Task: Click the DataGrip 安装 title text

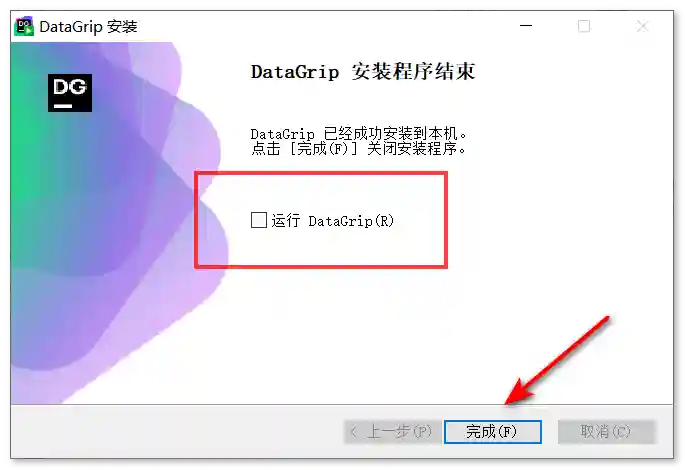Action: tap(88, 27)
